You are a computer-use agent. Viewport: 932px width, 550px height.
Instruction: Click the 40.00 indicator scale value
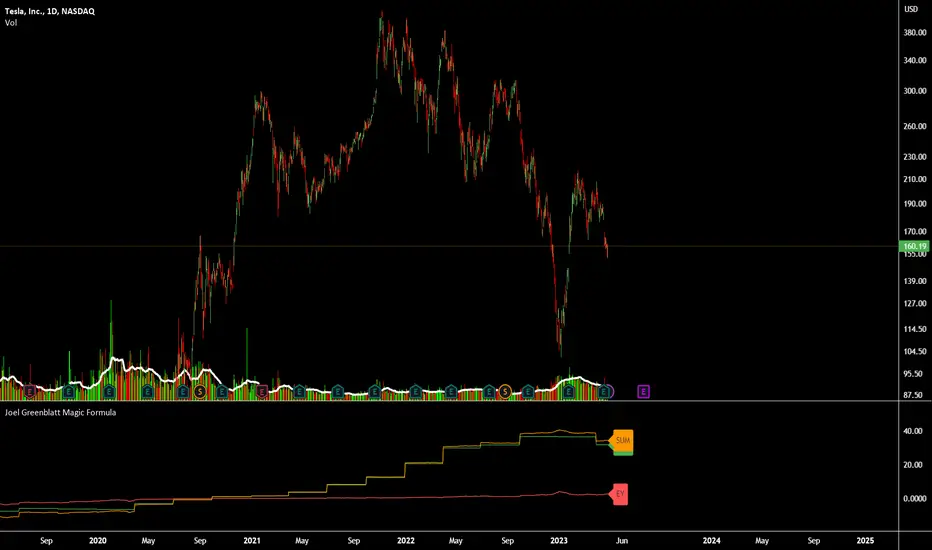pos(913,431)
